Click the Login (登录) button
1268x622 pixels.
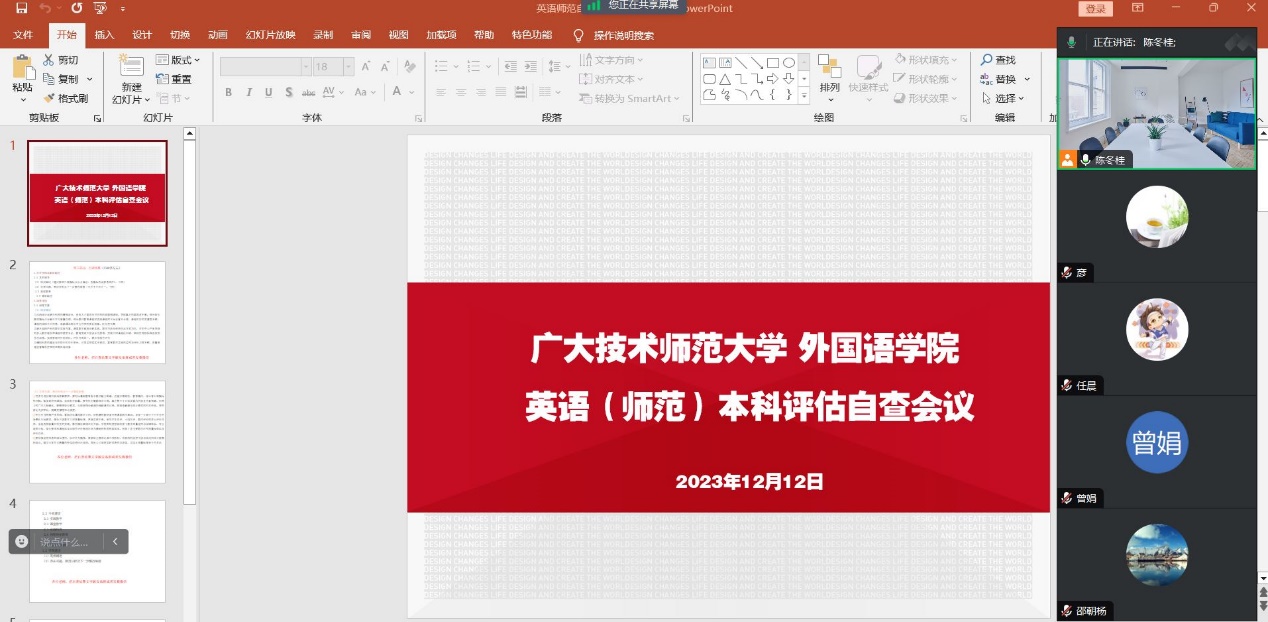coord(1096,9)
